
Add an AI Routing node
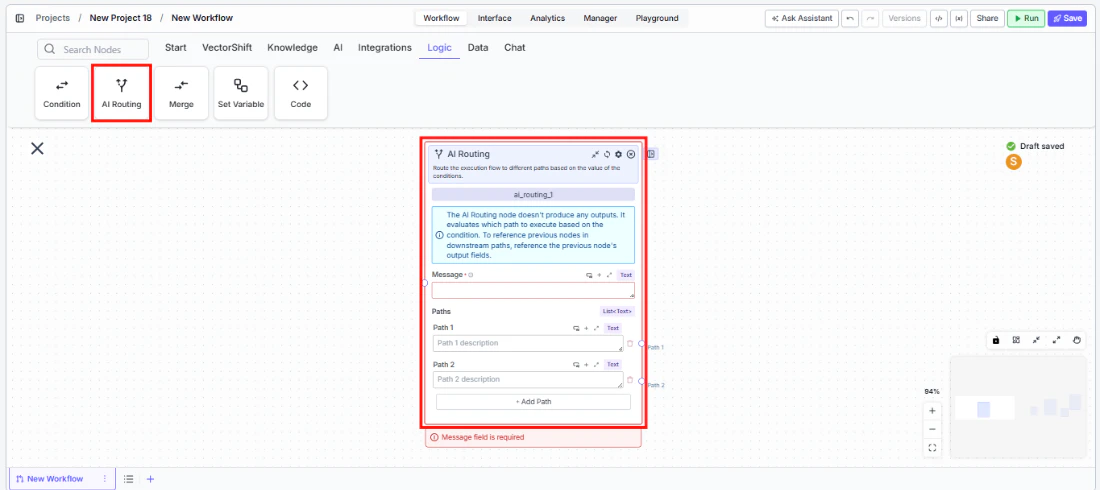[x=121, y=93]
